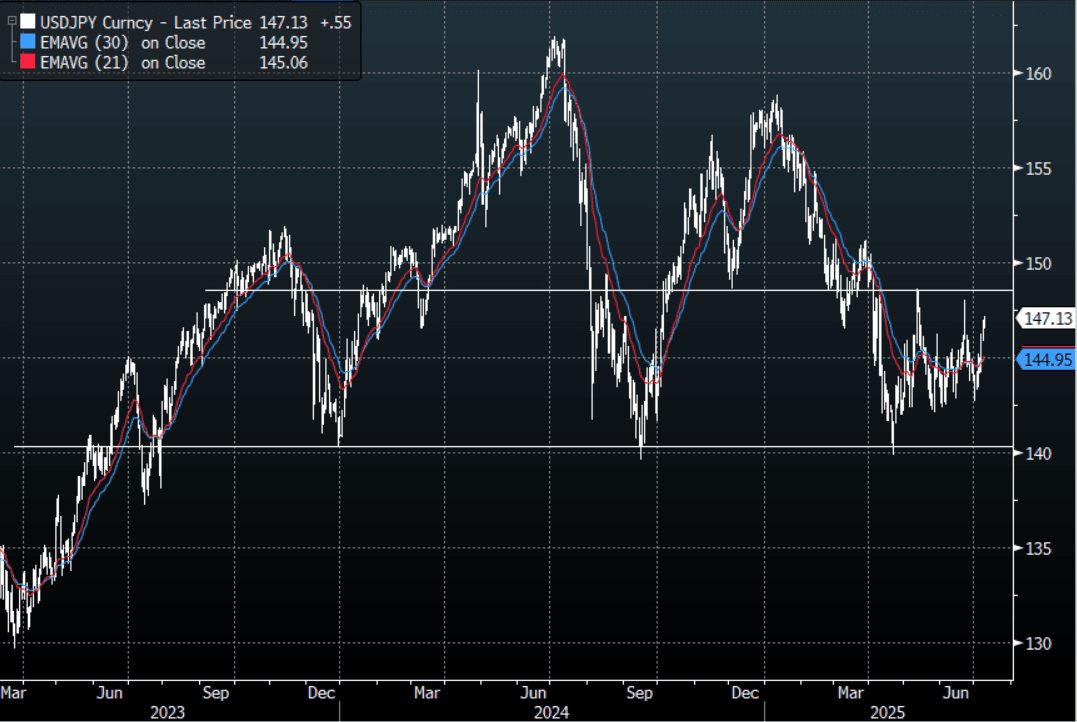This screenshot has width=1077, height=722.
Task: Click the Jun label in the 2025 section
Action: click(x=955, y=692)
